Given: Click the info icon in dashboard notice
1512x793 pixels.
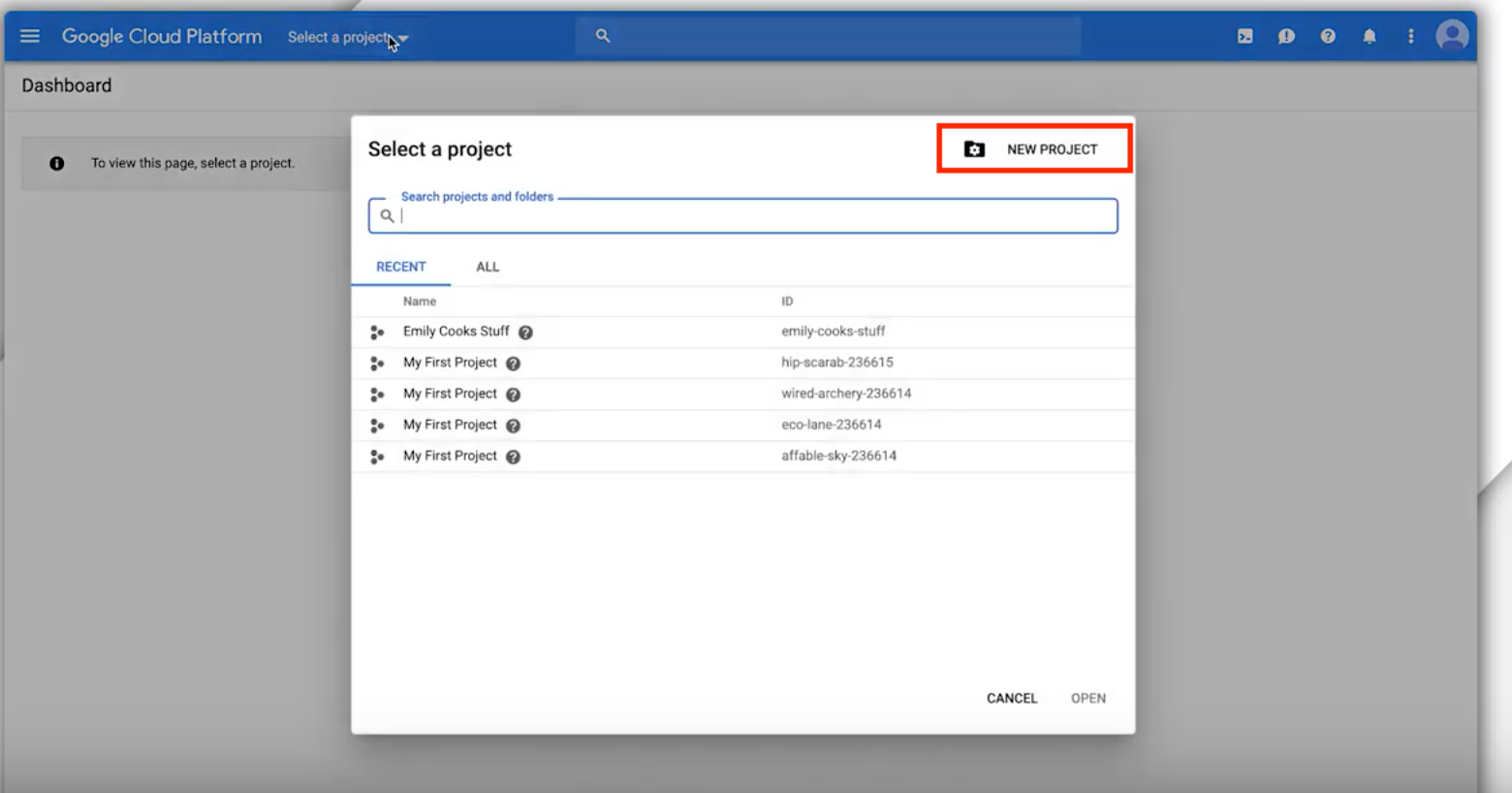Looking at the screenshot, I should coord(57,163).
